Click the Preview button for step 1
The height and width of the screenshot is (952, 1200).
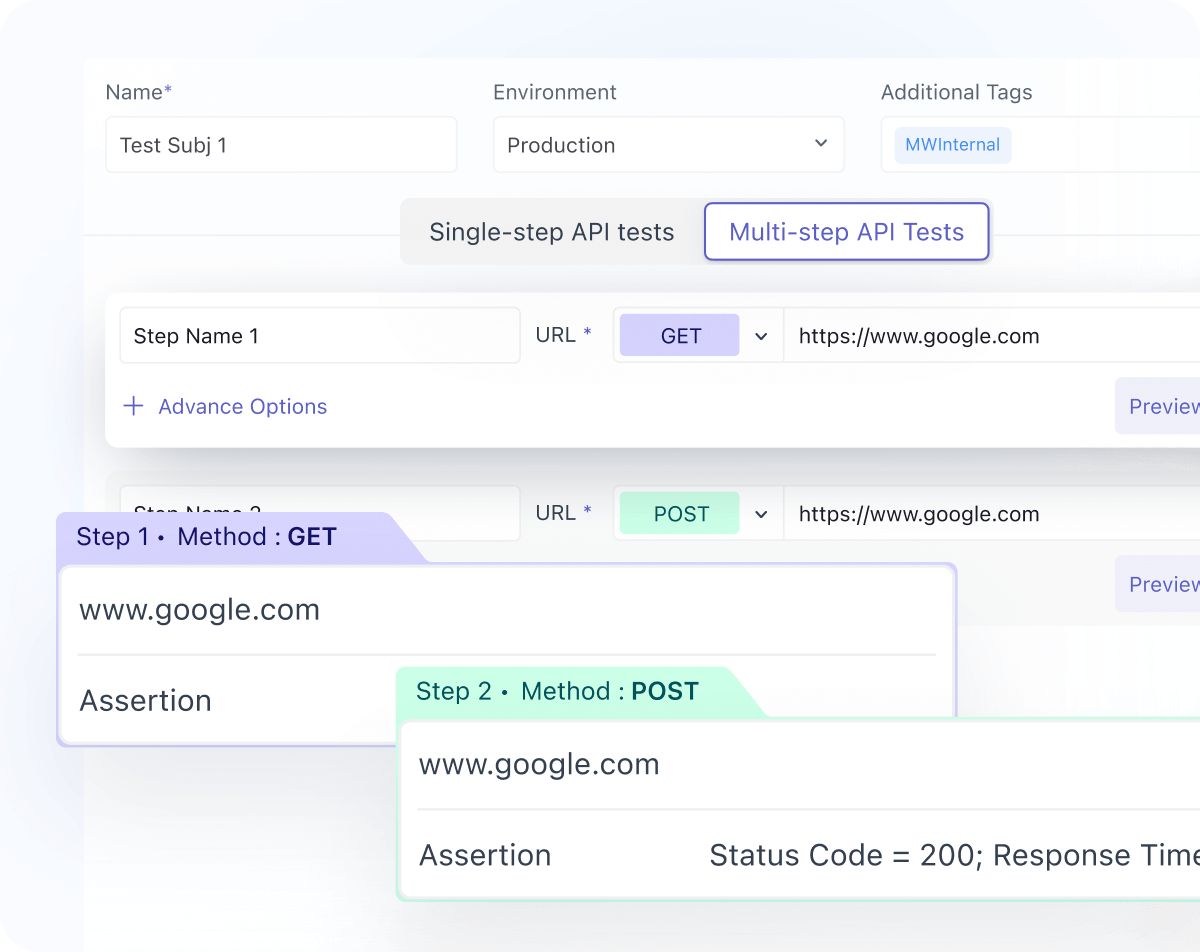(1158, 406)
